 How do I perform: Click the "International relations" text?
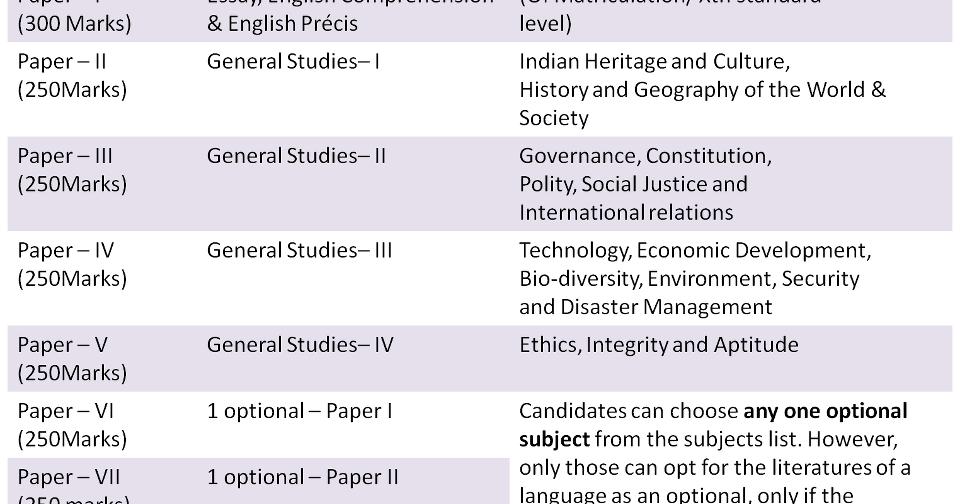click(626, 212)
